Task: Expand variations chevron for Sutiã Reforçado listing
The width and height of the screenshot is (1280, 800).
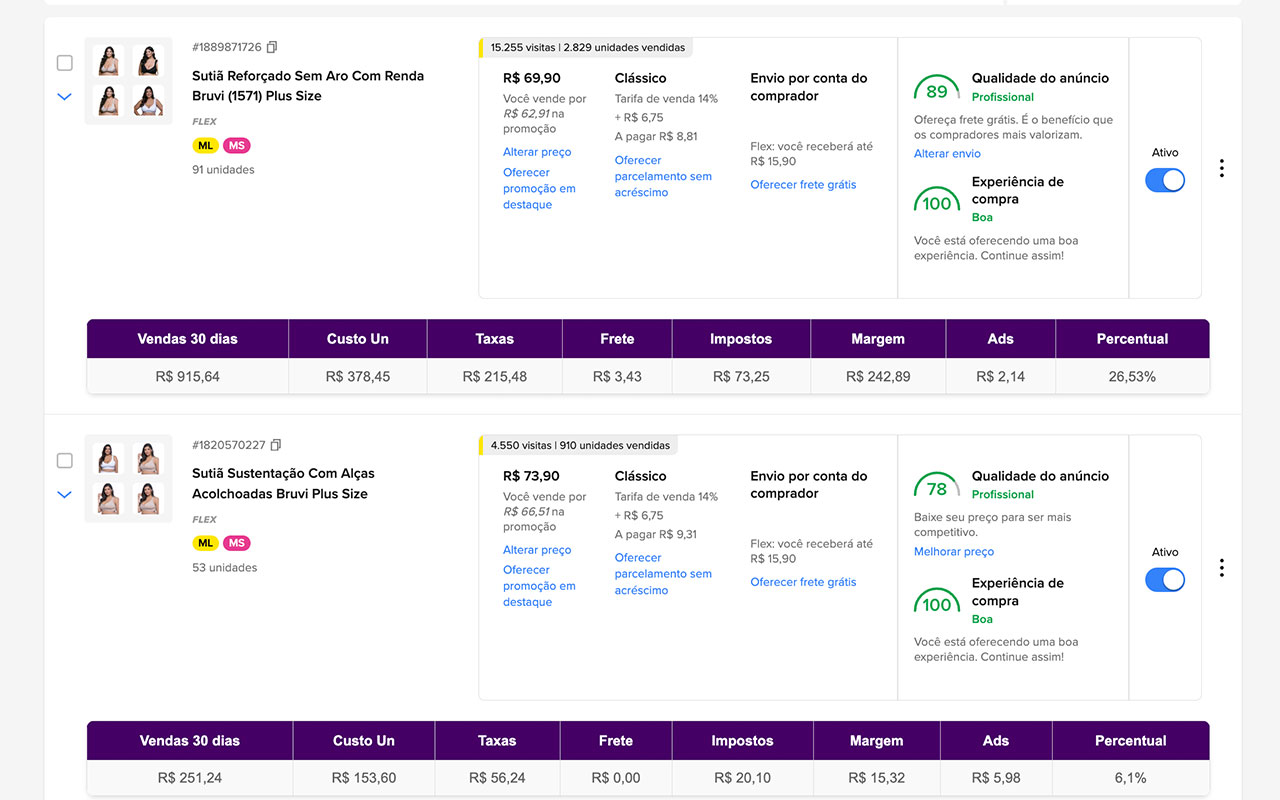Action: (65, 97)
